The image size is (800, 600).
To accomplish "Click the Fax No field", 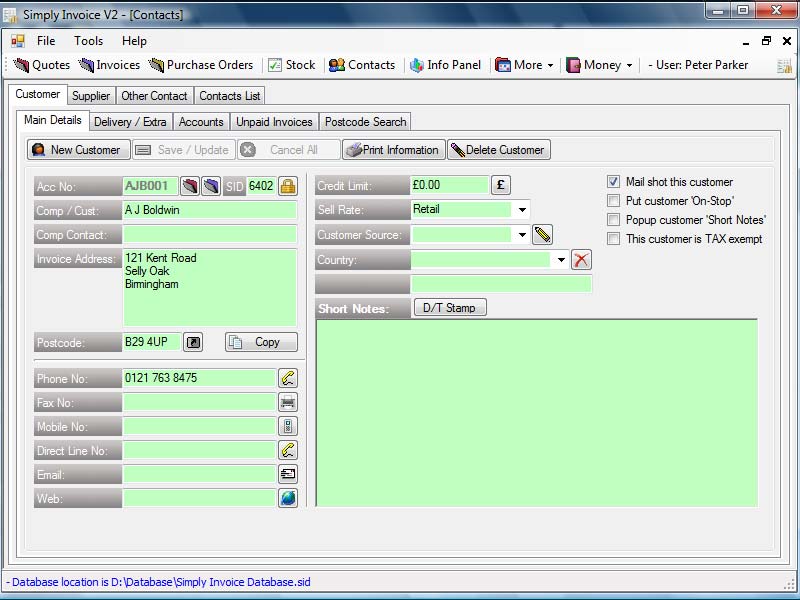I will 199,402.
